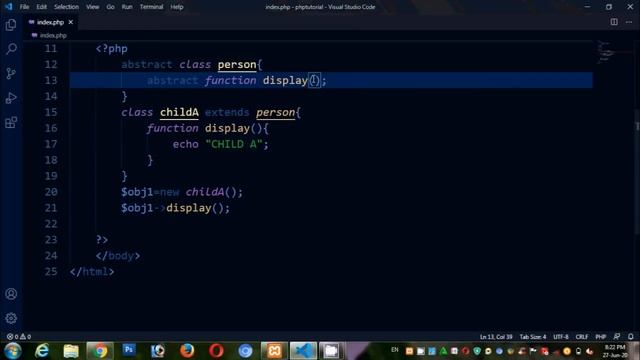This screenshot has height=360, width=640.
Task: Click the </html> closing tag on line 25
Action: coord(92,272)
